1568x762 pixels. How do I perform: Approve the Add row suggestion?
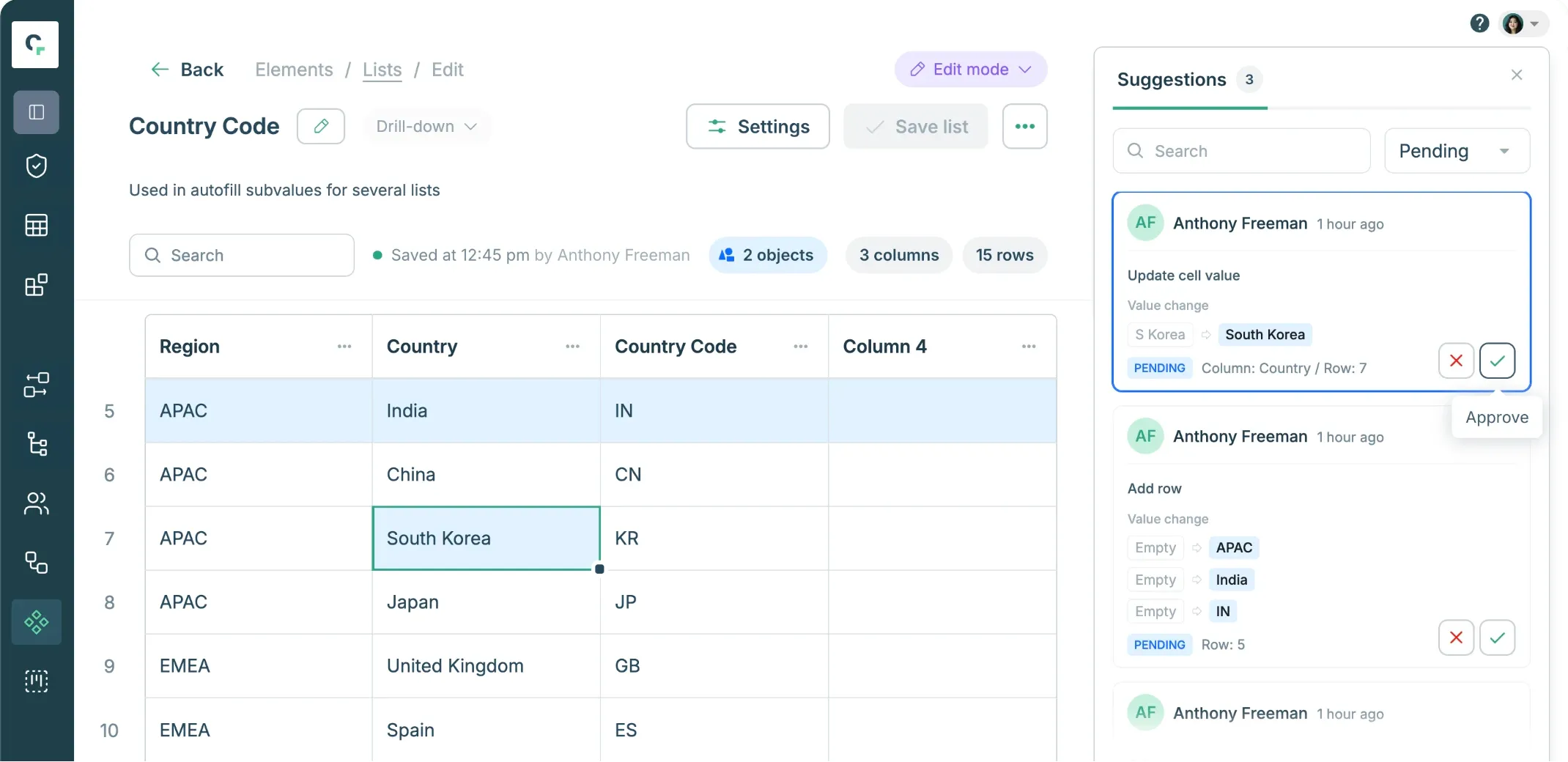coord(1497,637)
